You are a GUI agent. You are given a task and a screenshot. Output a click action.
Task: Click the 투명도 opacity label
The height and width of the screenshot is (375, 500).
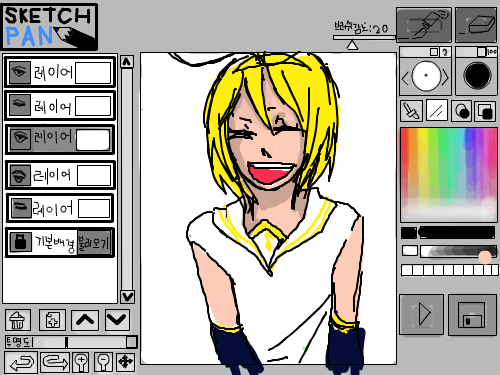click(x=18, y=342)
